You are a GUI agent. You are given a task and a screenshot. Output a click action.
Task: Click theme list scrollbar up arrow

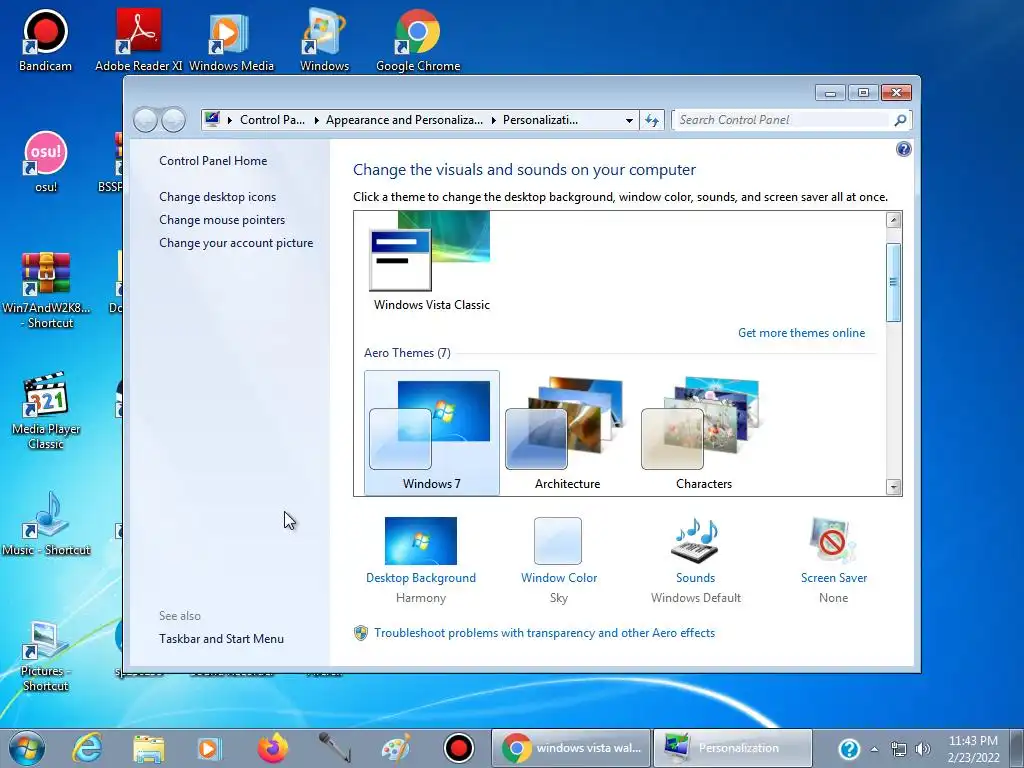(893, 220)
